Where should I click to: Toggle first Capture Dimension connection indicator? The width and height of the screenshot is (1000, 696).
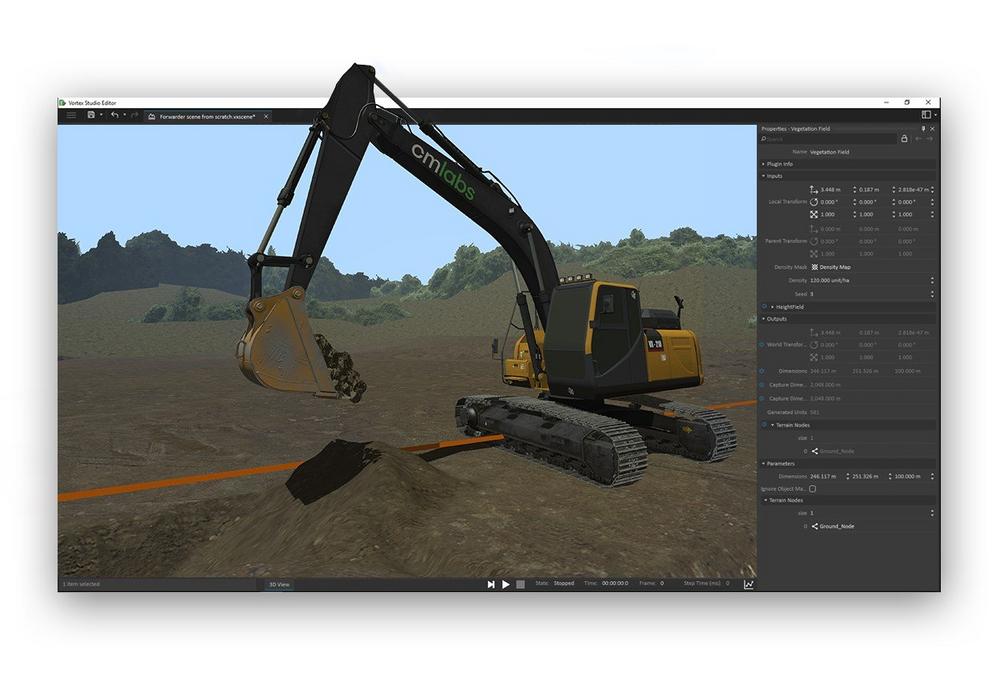762,385
